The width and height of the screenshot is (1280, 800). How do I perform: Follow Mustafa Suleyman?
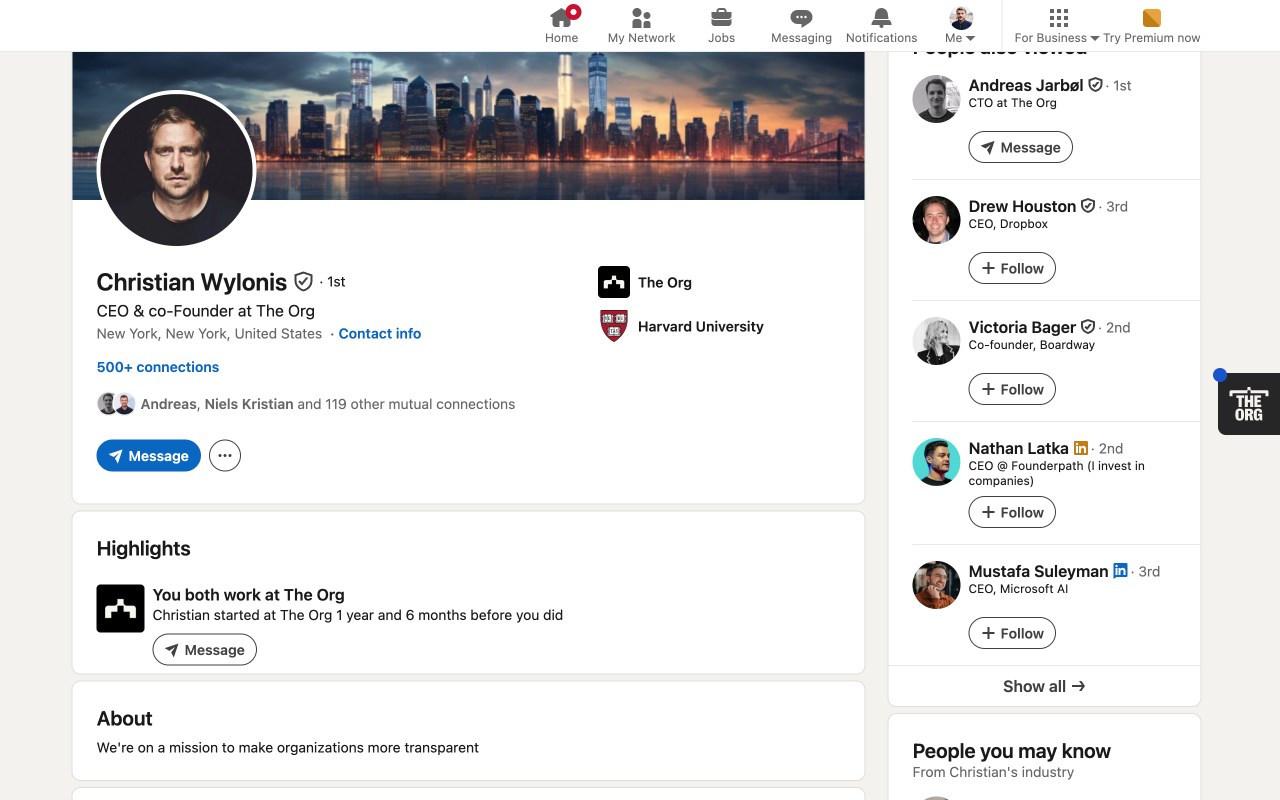pyautogui.click(x=1012, y=633)
